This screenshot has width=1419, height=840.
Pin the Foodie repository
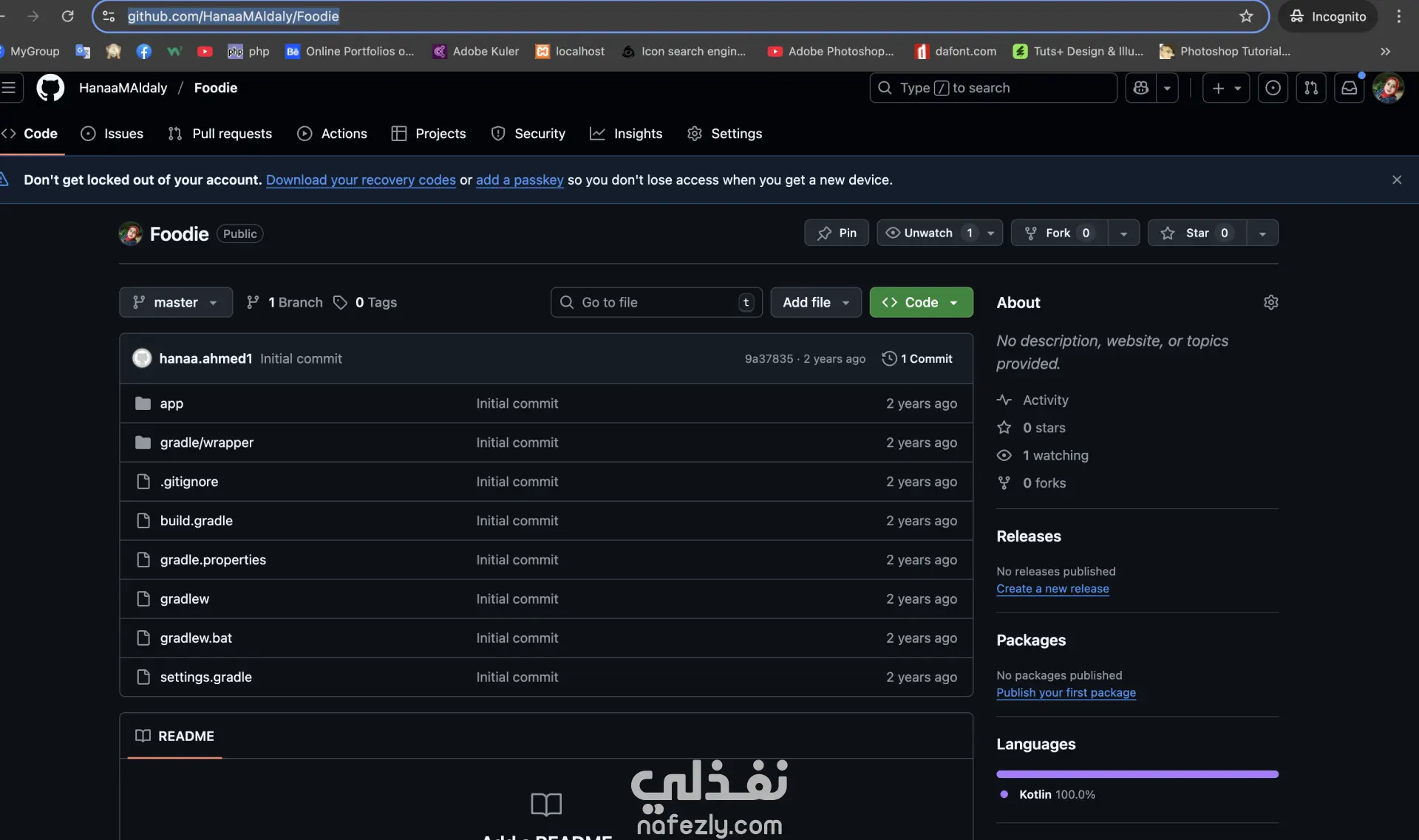837,233
